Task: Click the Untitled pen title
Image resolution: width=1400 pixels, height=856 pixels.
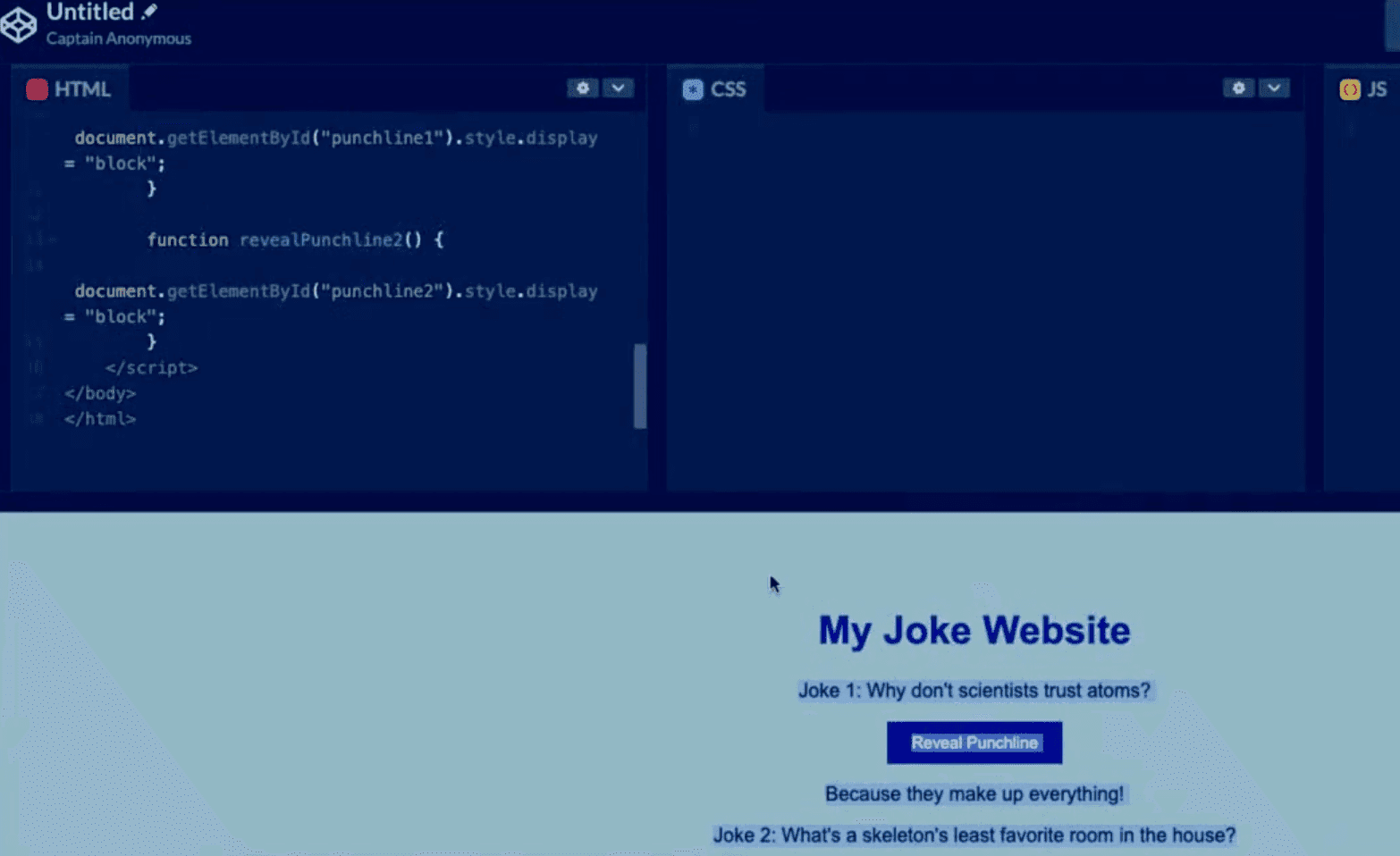Action: pyautogui.click(x=89, y=13)
